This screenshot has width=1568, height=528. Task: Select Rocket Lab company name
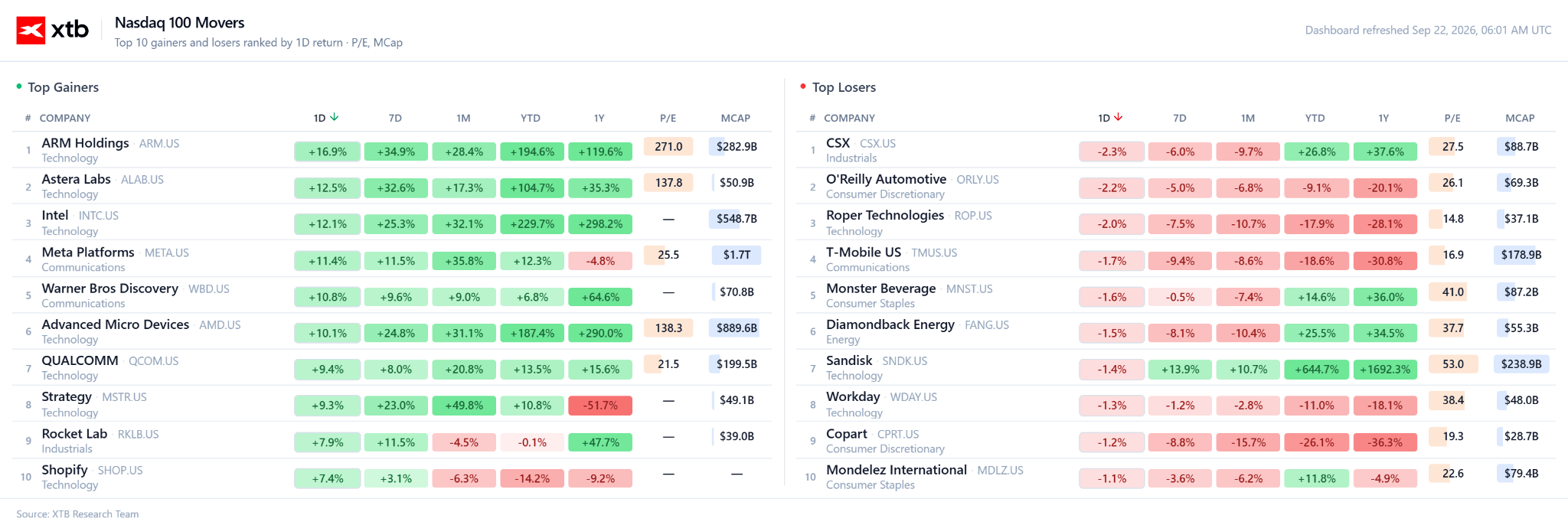(74, 434)
